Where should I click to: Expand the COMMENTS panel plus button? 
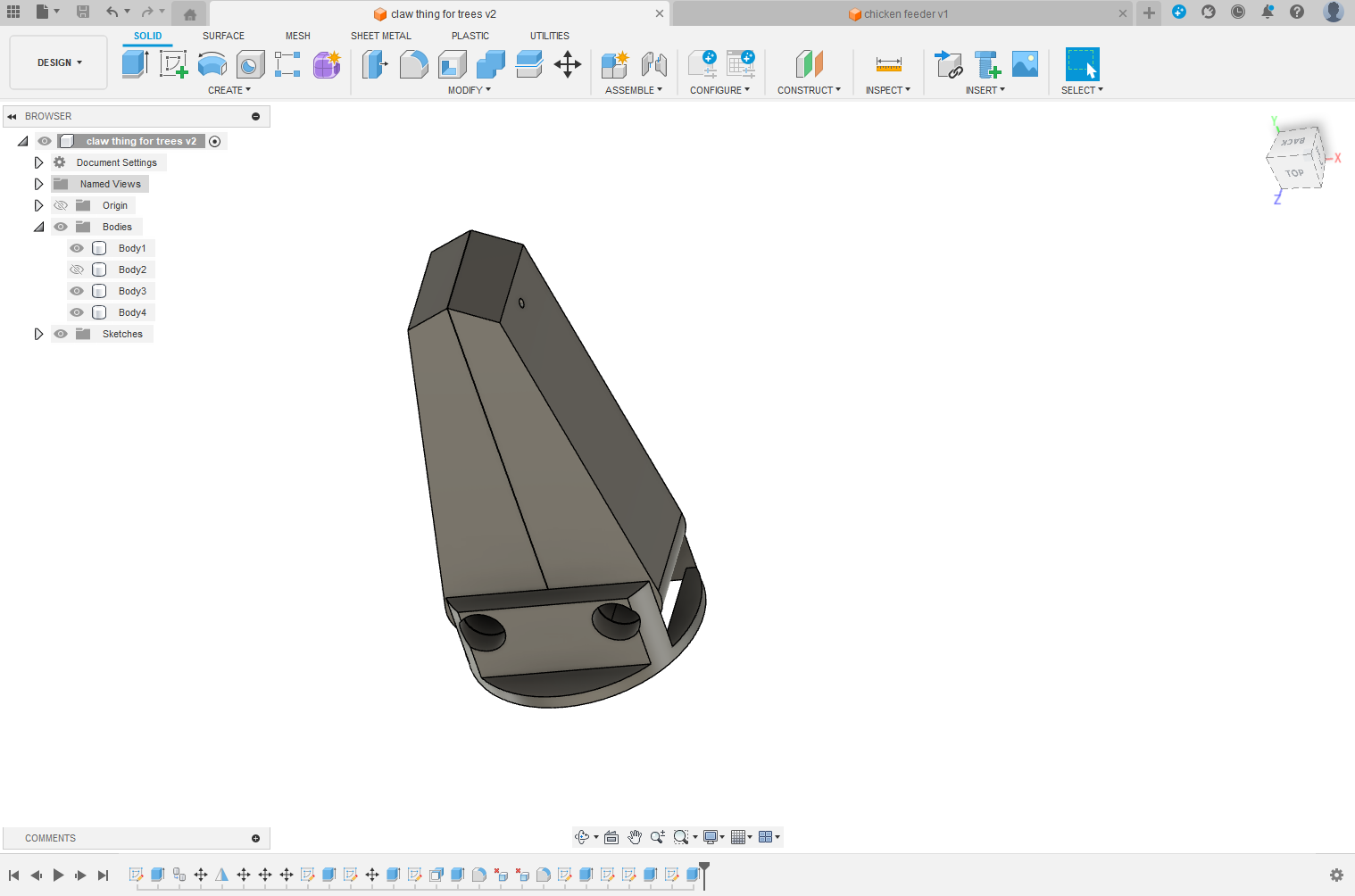(255, 838)
